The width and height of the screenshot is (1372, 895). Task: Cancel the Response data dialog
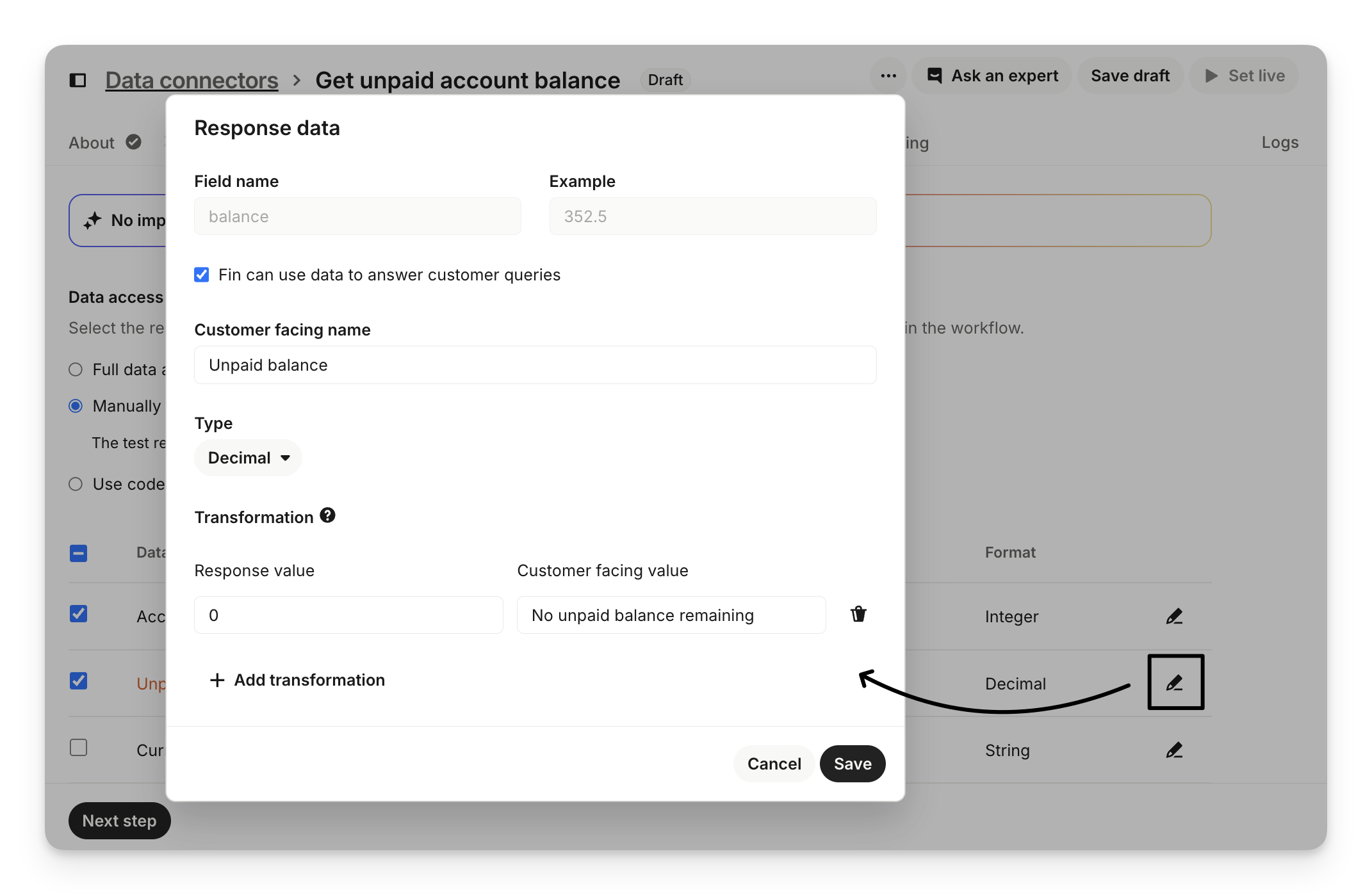coord(774,764)
